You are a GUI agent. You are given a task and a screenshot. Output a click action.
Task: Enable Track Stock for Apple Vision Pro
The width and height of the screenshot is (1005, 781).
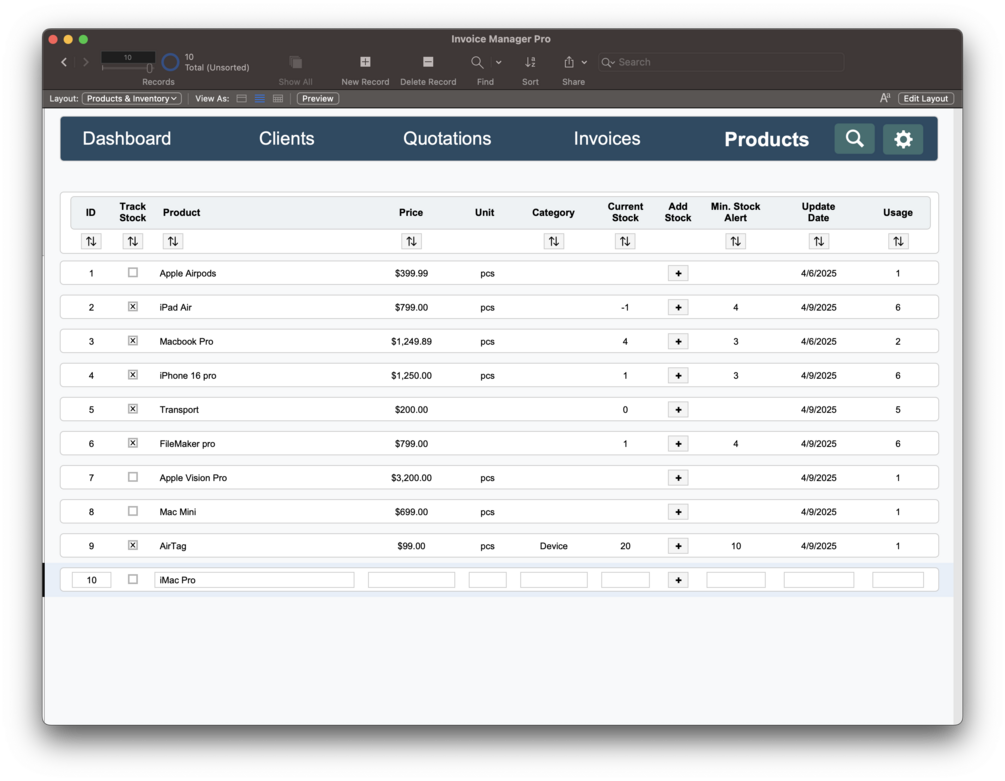133,477
